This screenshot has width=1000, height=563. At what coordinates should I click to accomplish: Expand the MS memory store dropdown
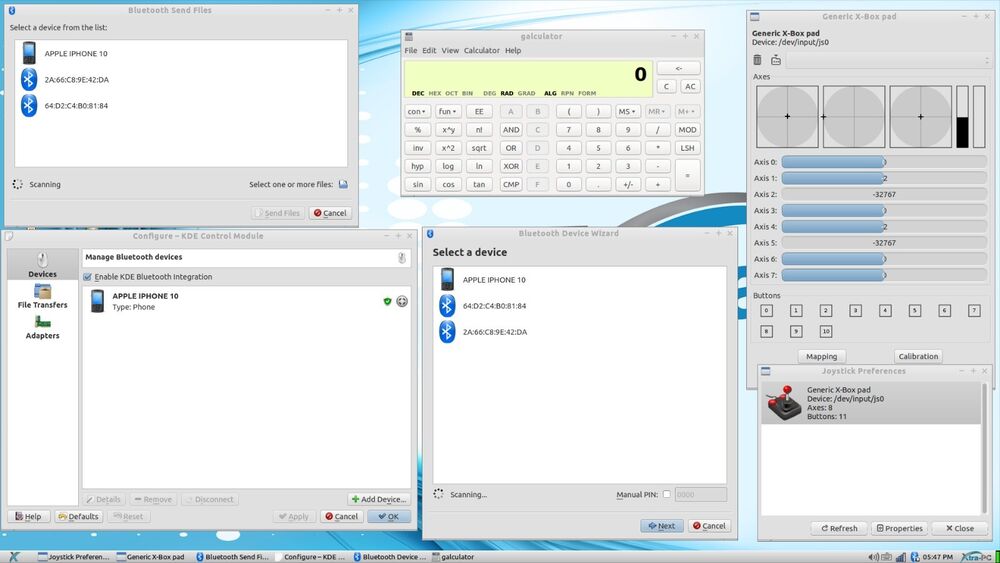[x=627, y=112]
